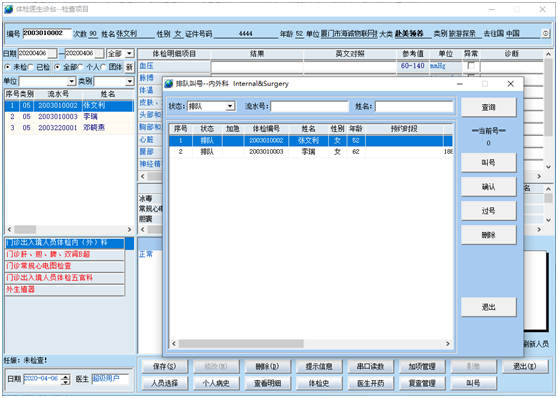The width and height of the screenshot is (558, 398).
Task: Click the 提示信息 button
Action: click(x=319, y=366)
